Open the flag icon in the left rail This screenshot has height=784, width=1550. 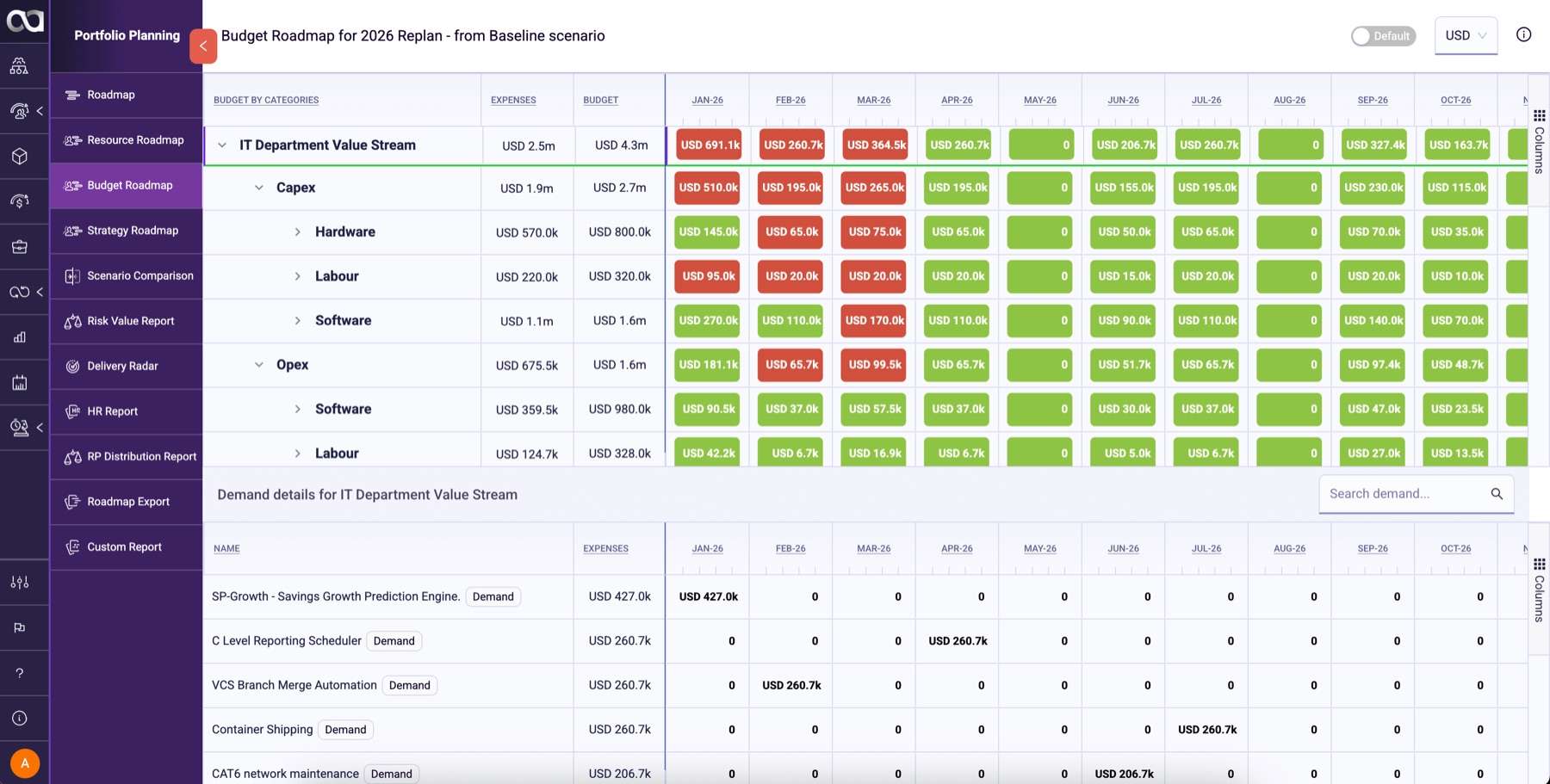click(x=19, y=628)
